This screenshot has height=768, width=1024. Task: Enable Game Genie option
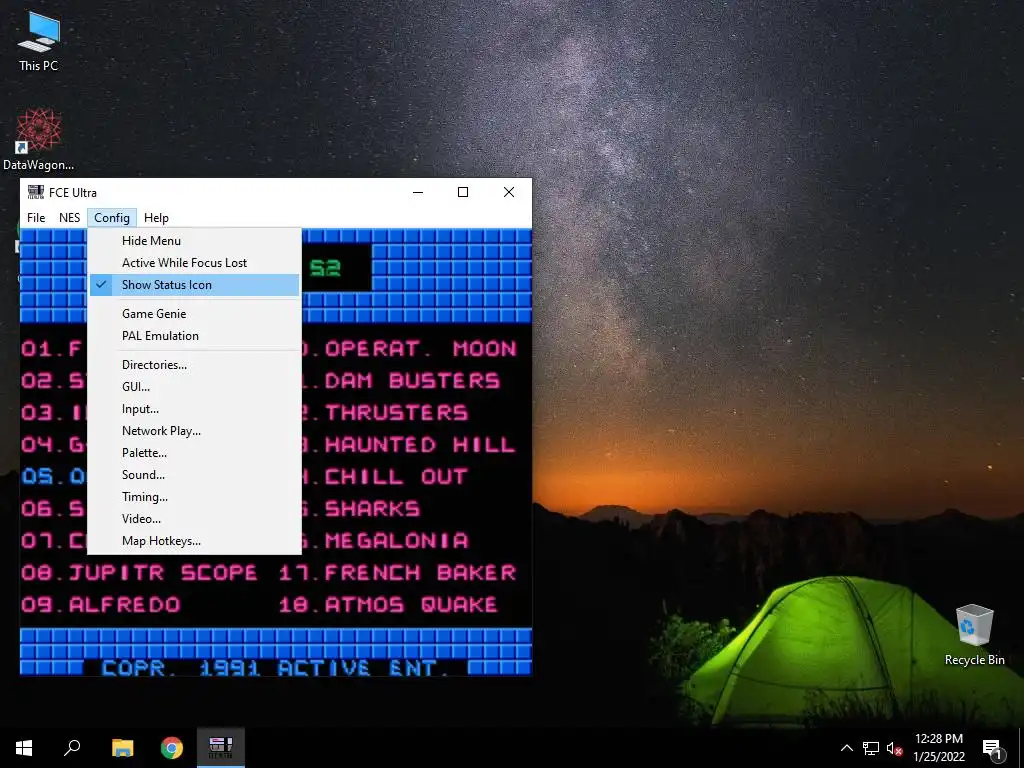click(x=194, y=313)
